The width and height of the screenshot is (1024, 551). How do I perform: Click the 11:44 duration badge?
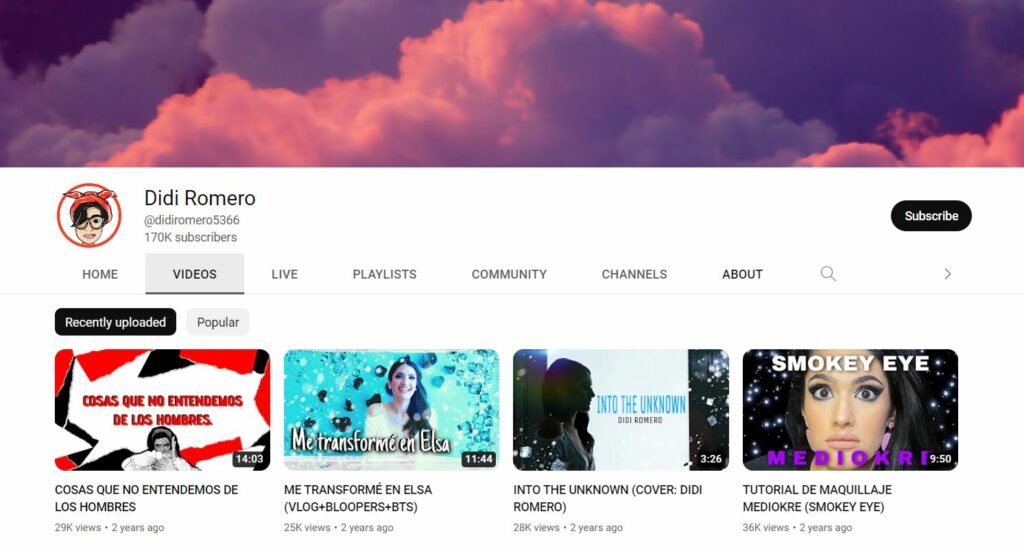click(x=478, y=459)
